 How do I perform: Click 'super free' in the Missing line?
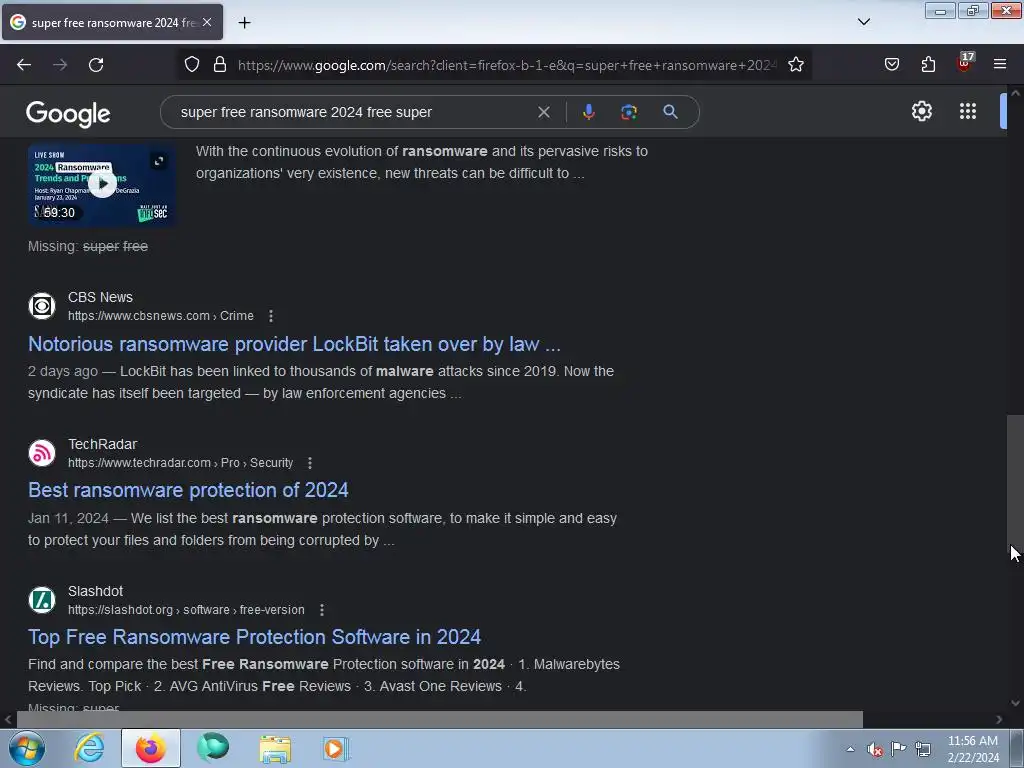tap(116, 247)
